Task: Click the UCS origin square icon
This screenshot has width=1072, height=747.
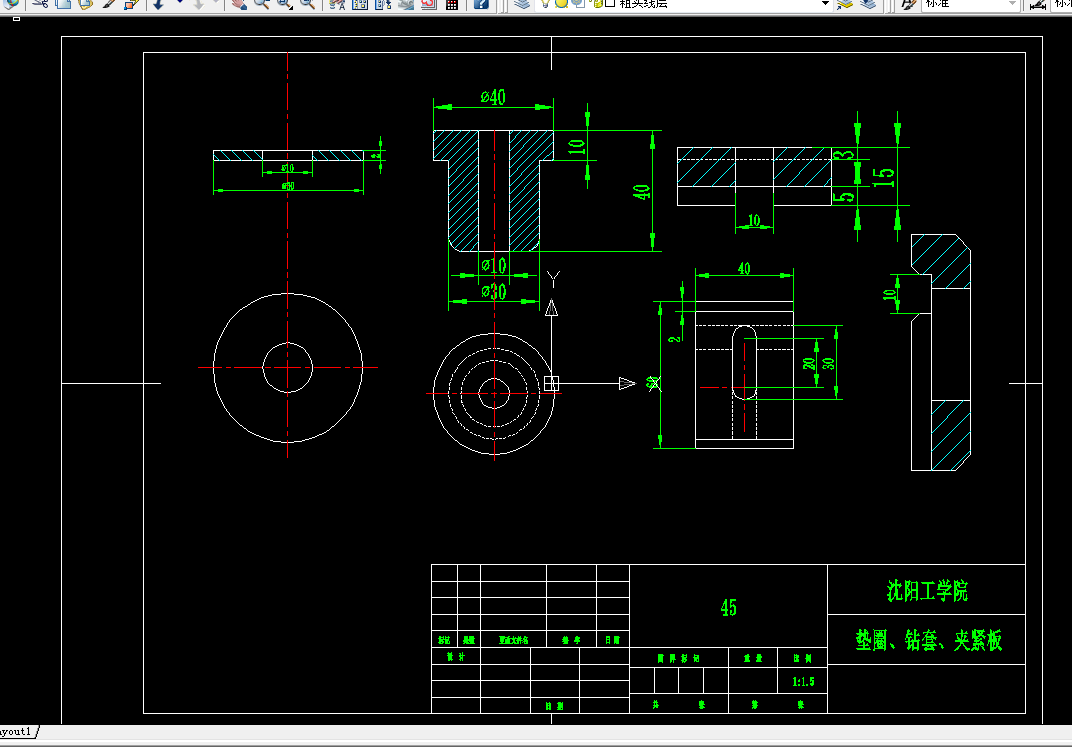Action: point(551,383)
